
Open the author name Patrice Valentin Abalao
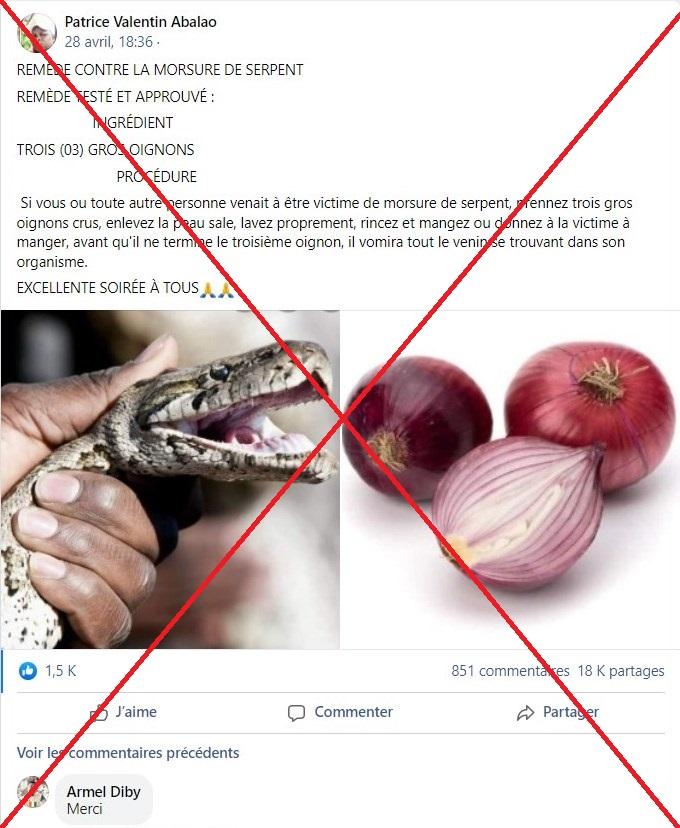pyautogui.click(x=140, y=22)
